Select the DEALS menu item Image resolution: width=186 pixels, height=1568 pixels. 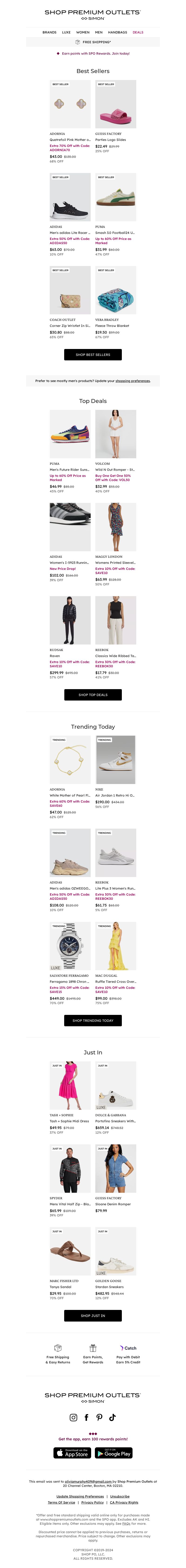click(138, 32)
